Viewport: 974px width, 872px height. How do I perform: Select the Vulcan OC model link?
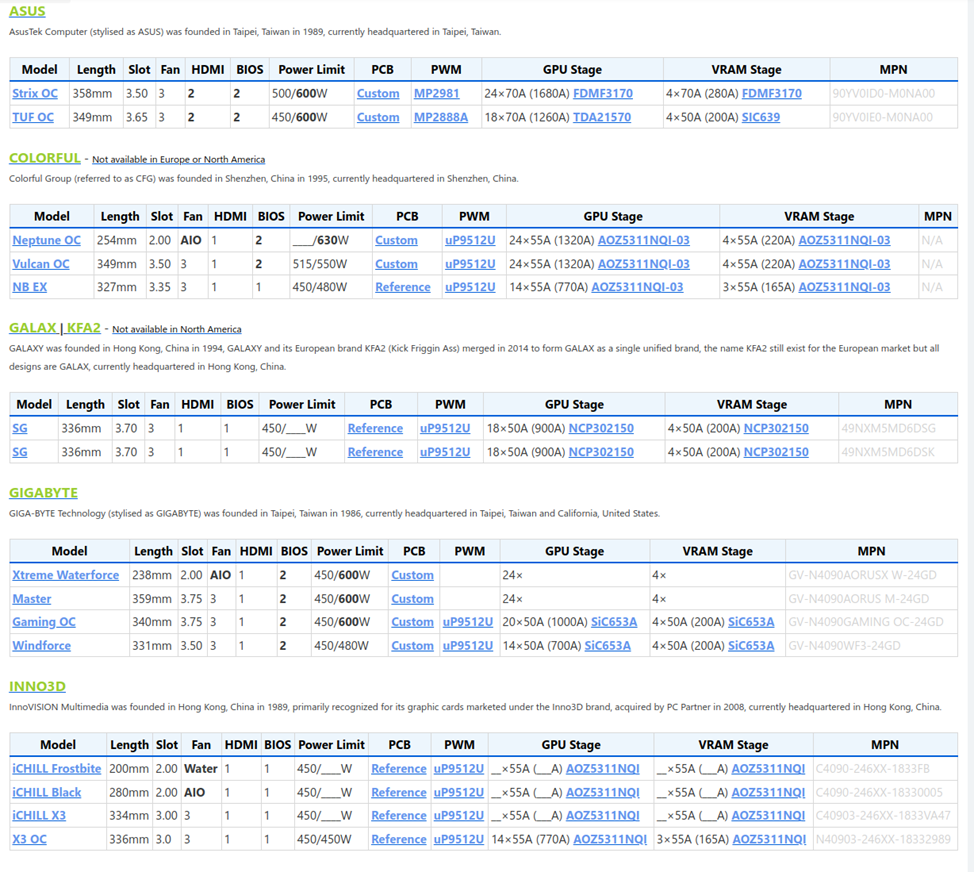click(x=41, y=264)
